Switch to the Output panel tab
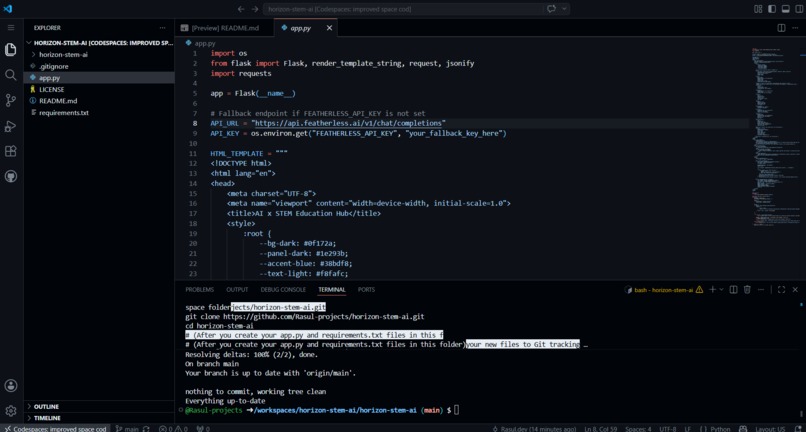 [x=237, y=290]
